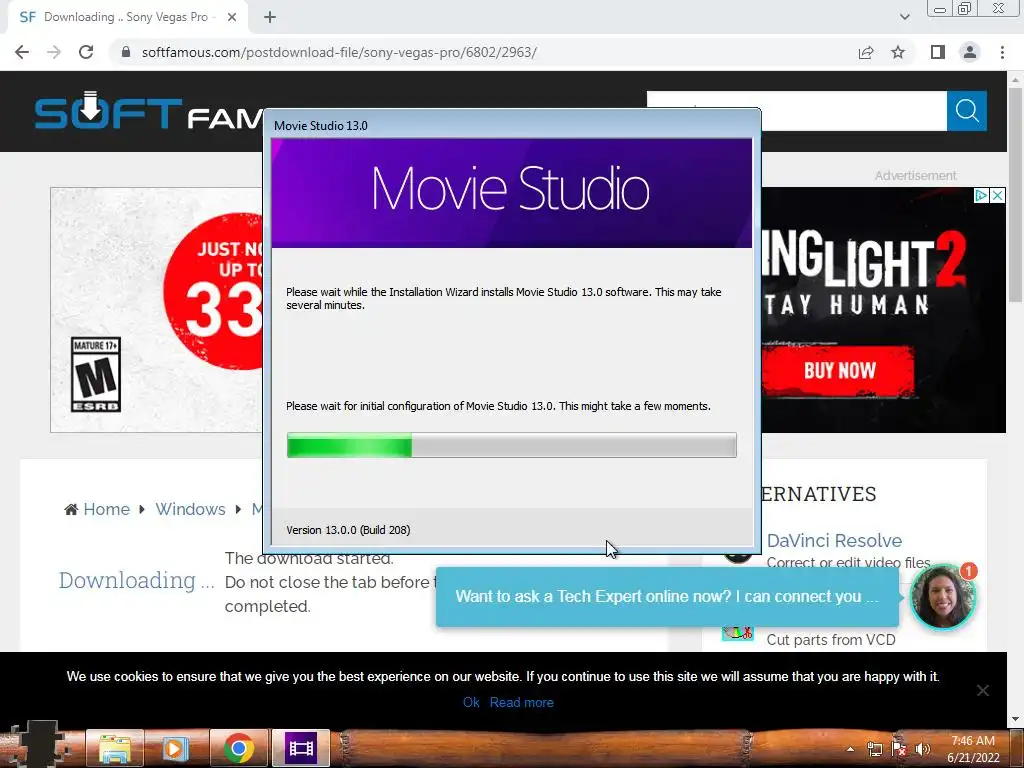The height and width of the screenshot is (768, 1024).
Task: Open the Chrome profile avatar
Action: coord(970,52)
